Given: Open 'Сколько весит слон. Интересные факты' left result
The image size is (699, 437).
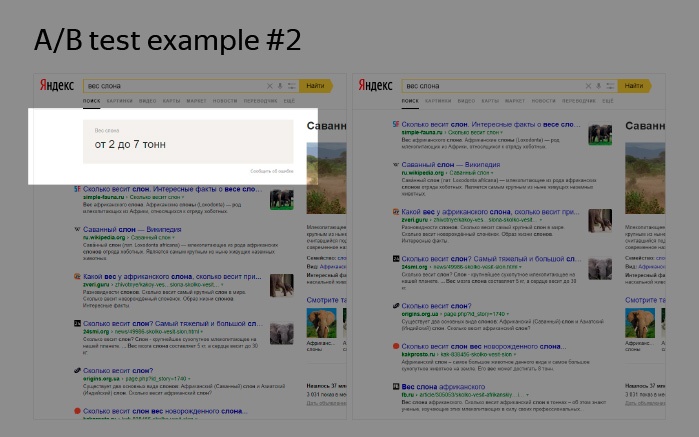Looking at the screenshot, I should pyautogui.click(x=173, y=189).
